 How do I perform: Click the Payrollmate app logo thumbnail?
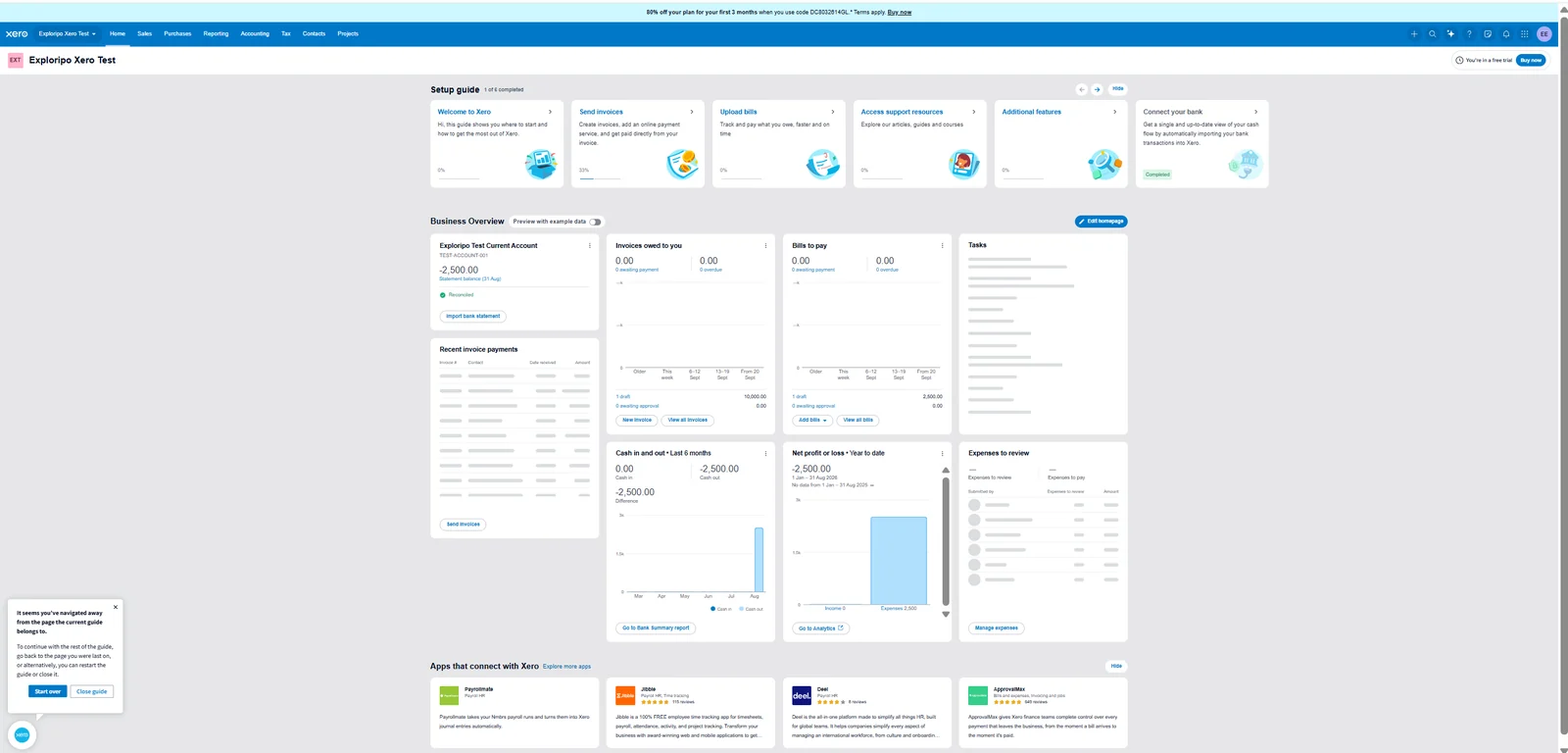449,695
